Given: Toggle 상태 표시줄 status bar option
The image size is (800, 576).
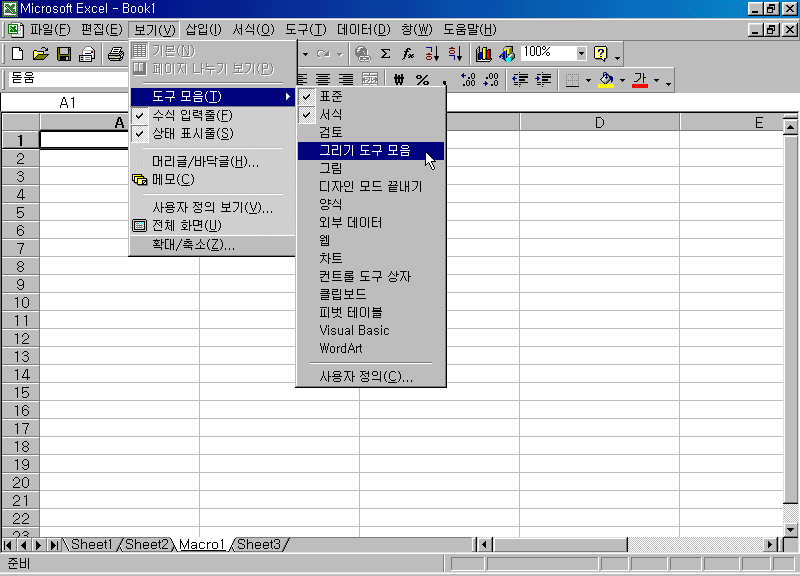Looking at the screenshot, I should coord(212,134).
